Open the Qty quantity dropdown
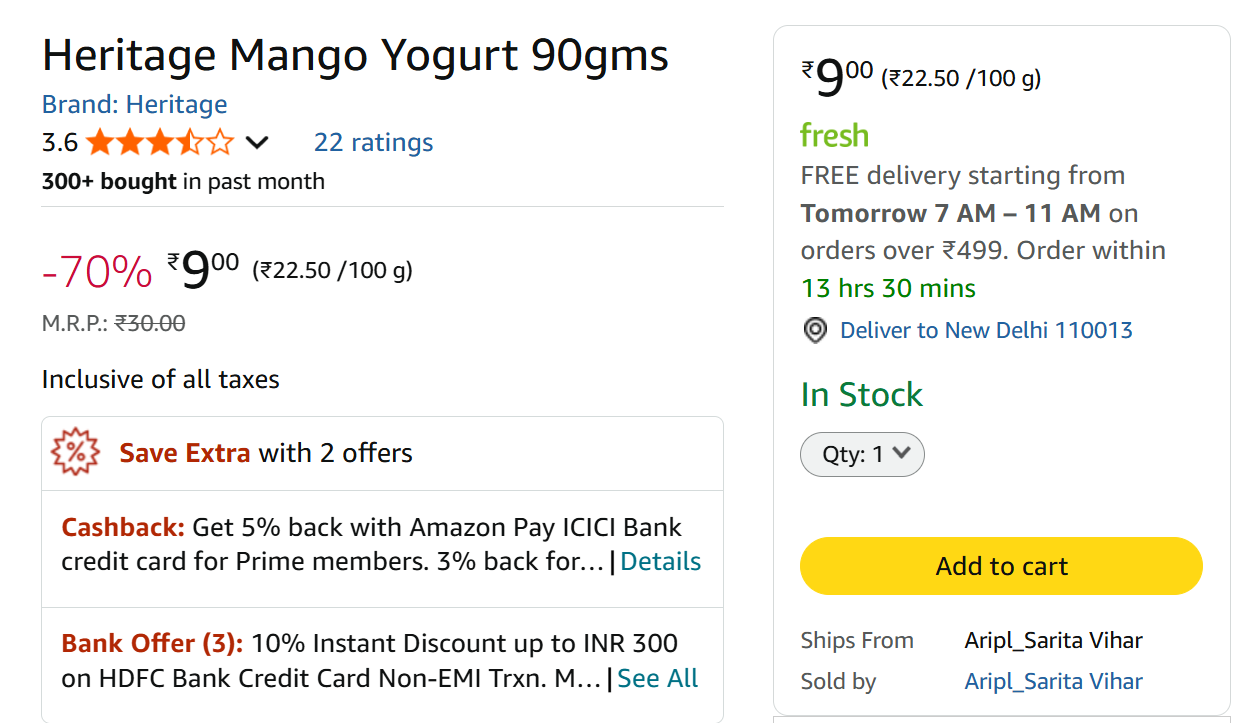The width and height of the screenshot is (1240, 723). coord(862,454)
